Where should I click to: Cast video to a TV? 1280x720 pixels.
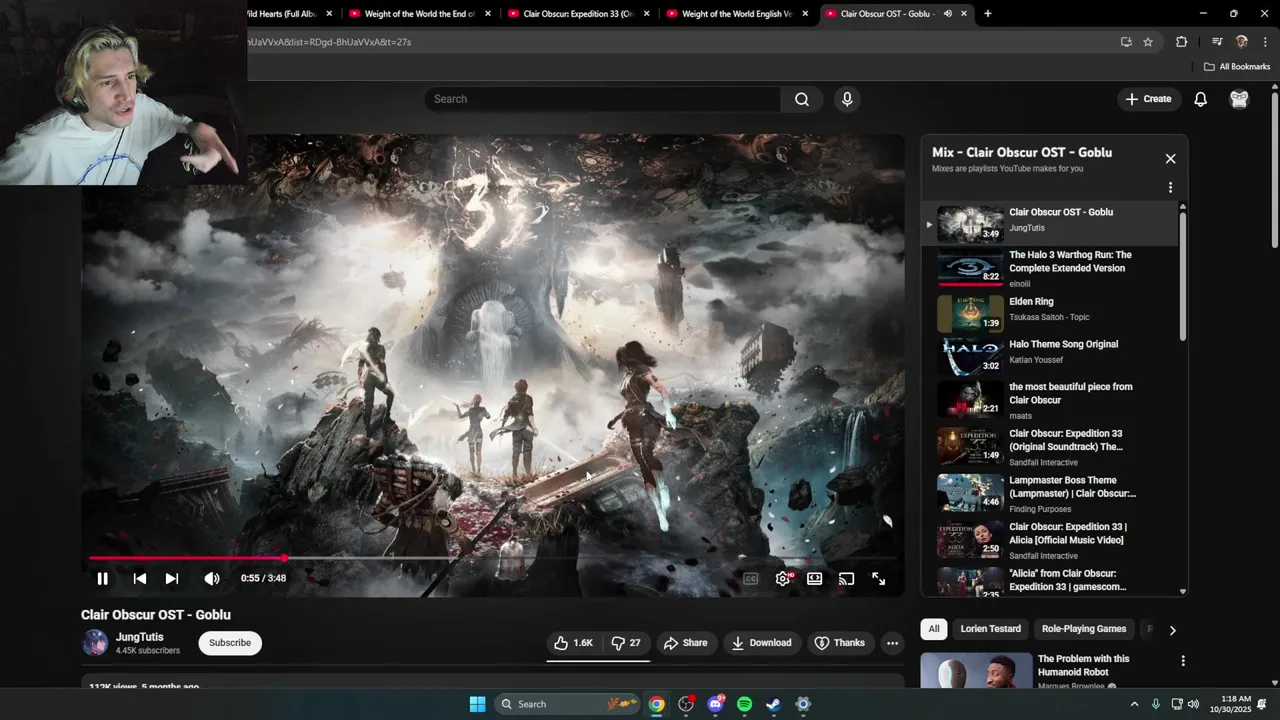pos(847,578)
